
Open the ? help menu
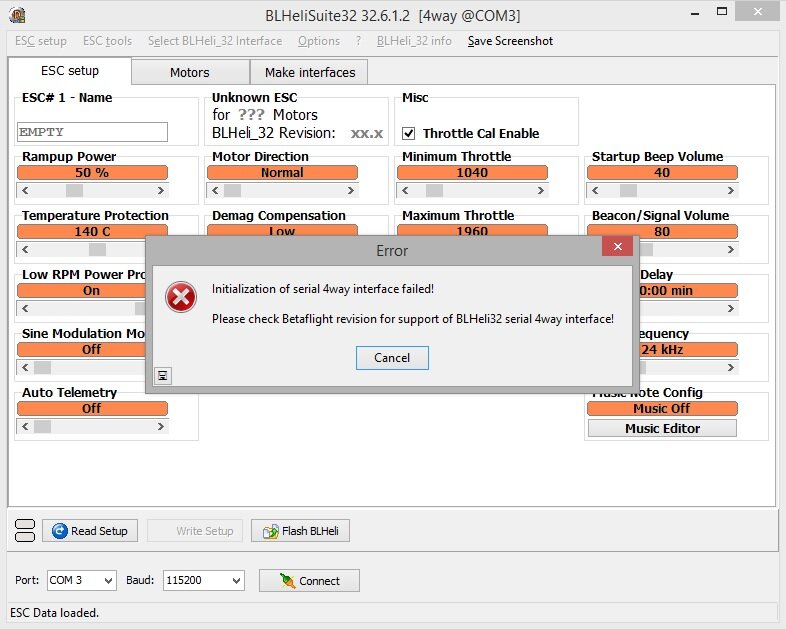(x=358, y=41)
